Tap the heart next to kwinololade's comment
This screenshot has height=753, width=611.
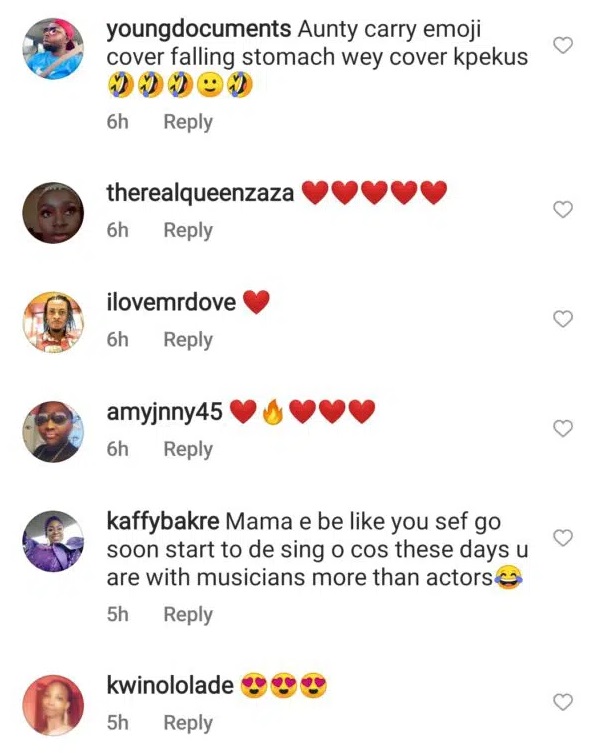[563, 702]
